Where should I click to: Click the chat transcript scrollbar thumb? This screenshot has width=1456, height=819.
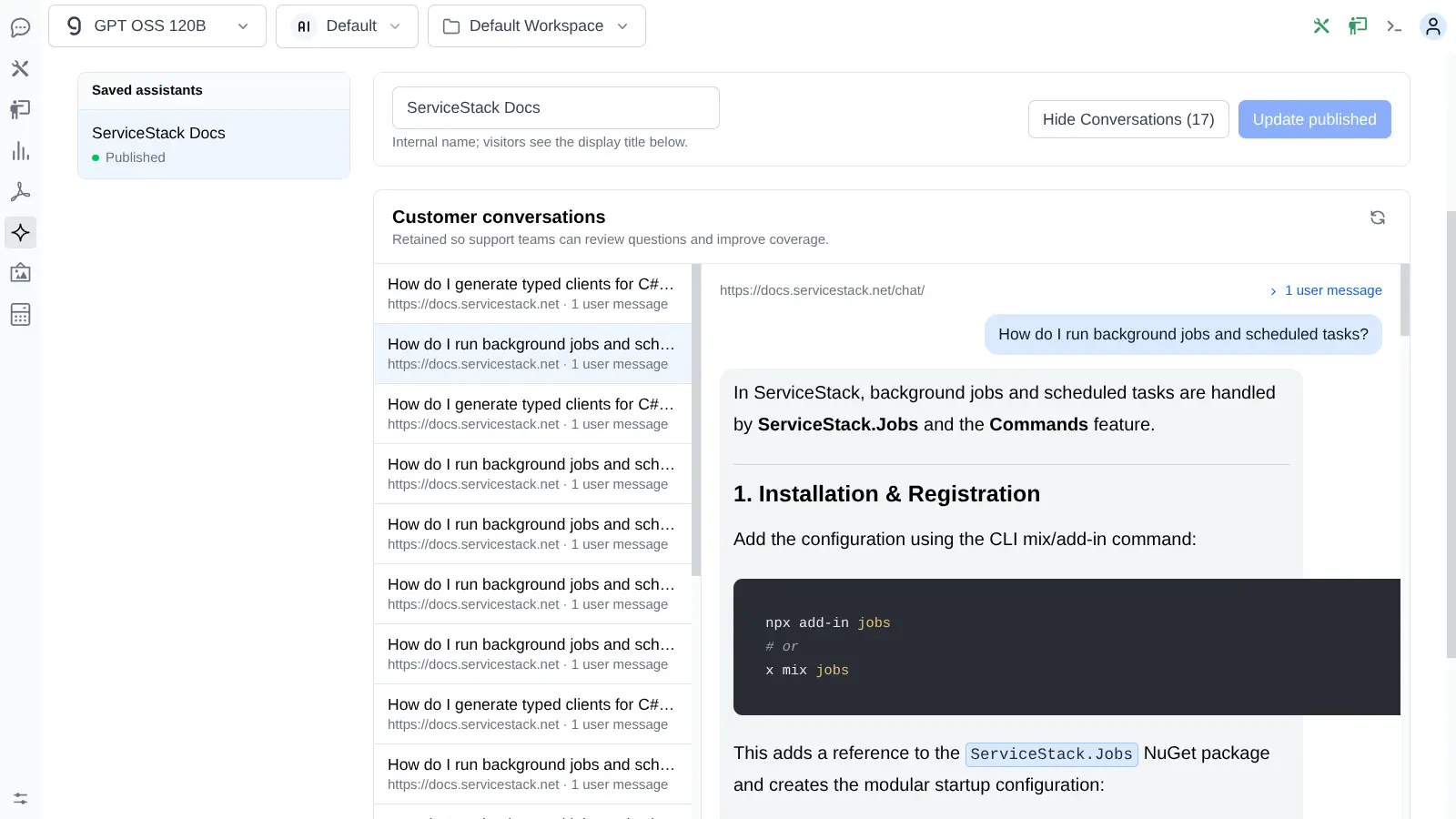pos(1405,300)
